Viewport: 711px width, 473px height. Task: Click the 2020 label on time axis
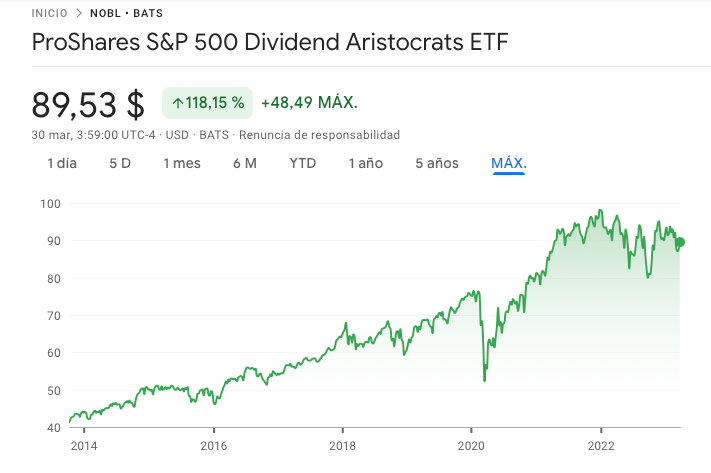[x=471, y=445]
